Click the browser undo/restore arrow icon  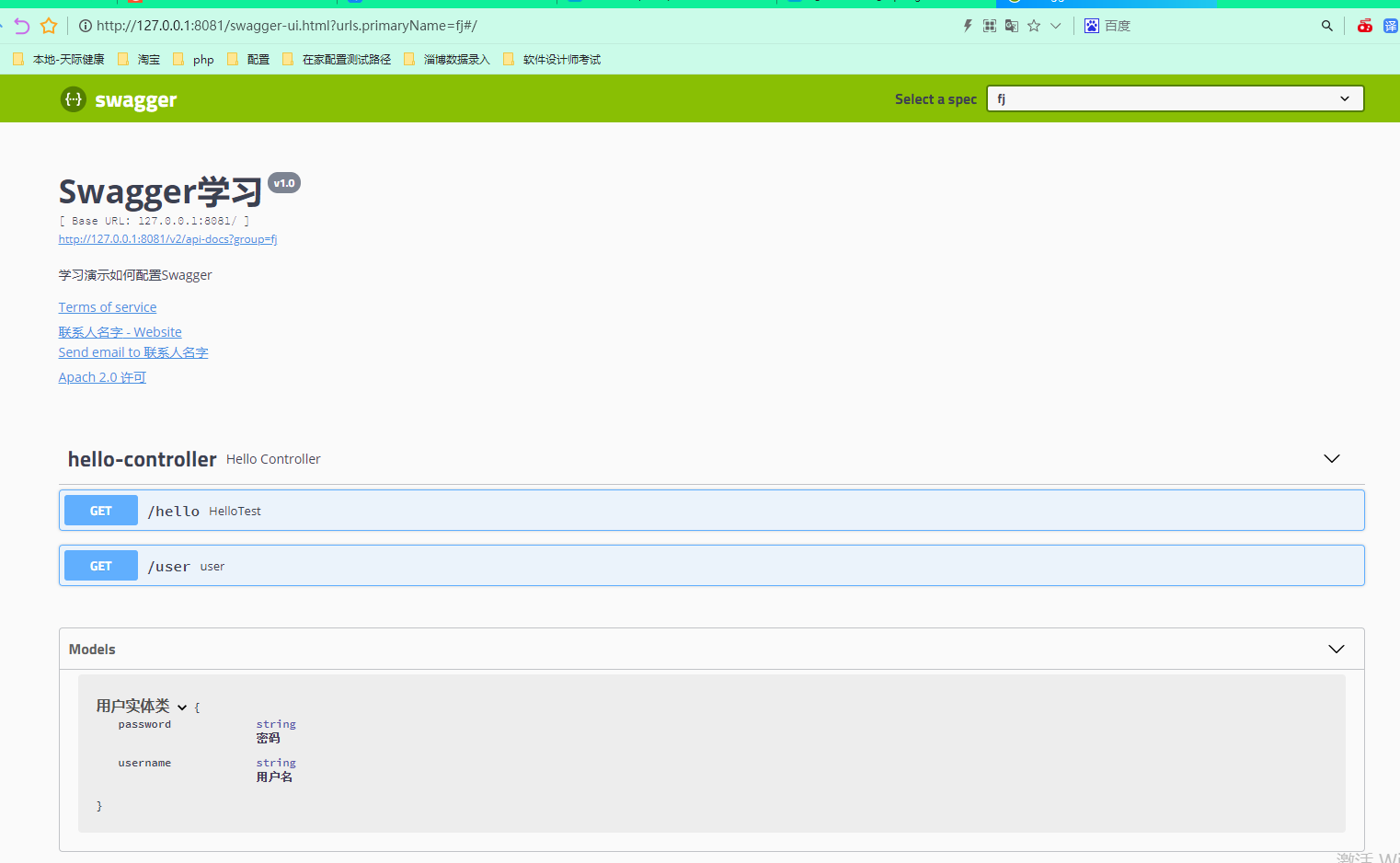click(x=21, y=26)
